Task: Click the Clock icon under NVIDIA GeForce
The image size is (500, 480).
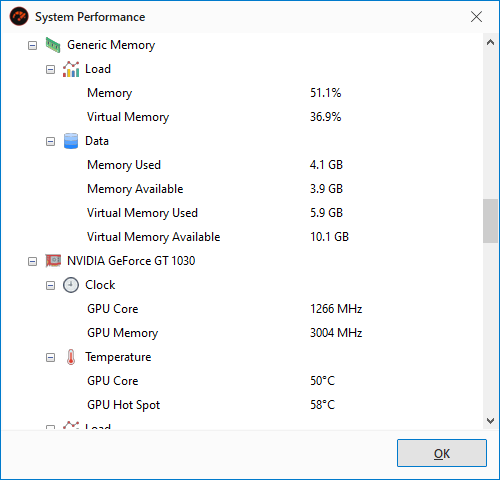Action: [x=71, y=285]
